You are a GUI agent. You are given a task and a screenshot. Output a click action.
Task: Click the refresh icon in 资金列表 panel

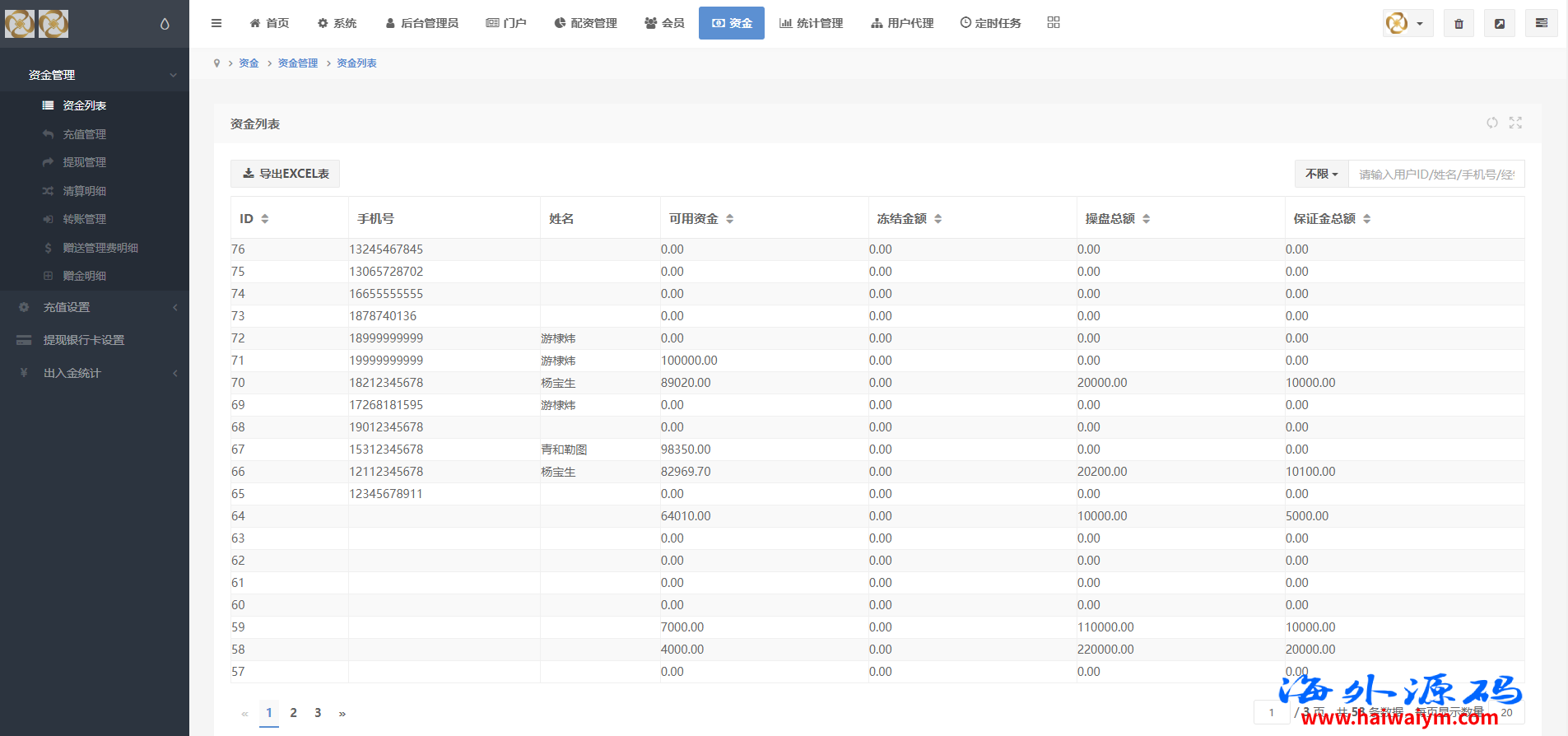[x=1491, y=123]
